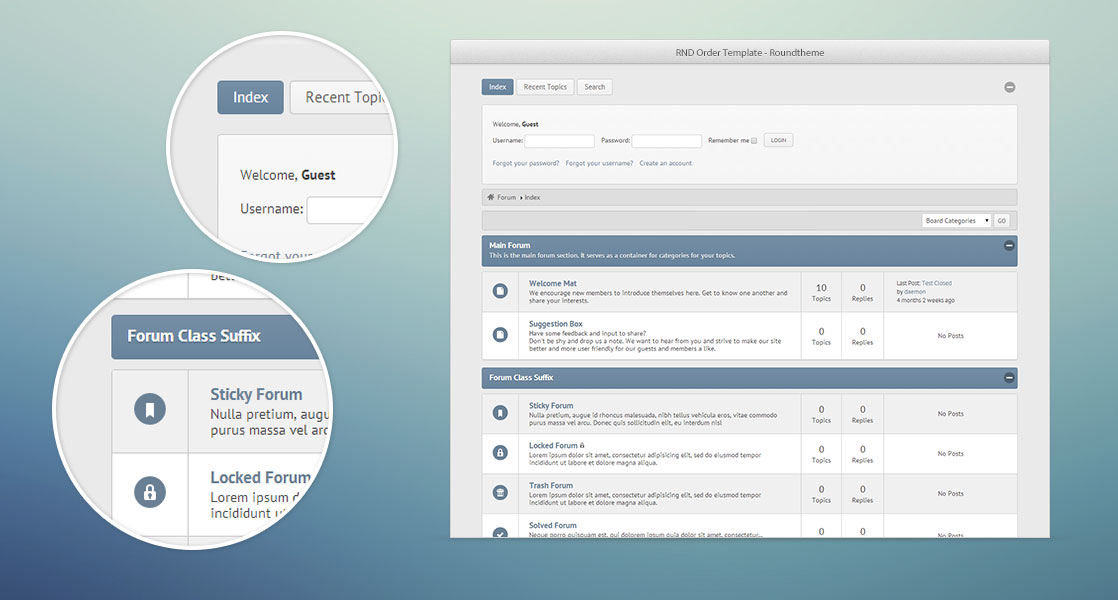
Task: Click the 'Main Forum' section heading
Action: 510,245
